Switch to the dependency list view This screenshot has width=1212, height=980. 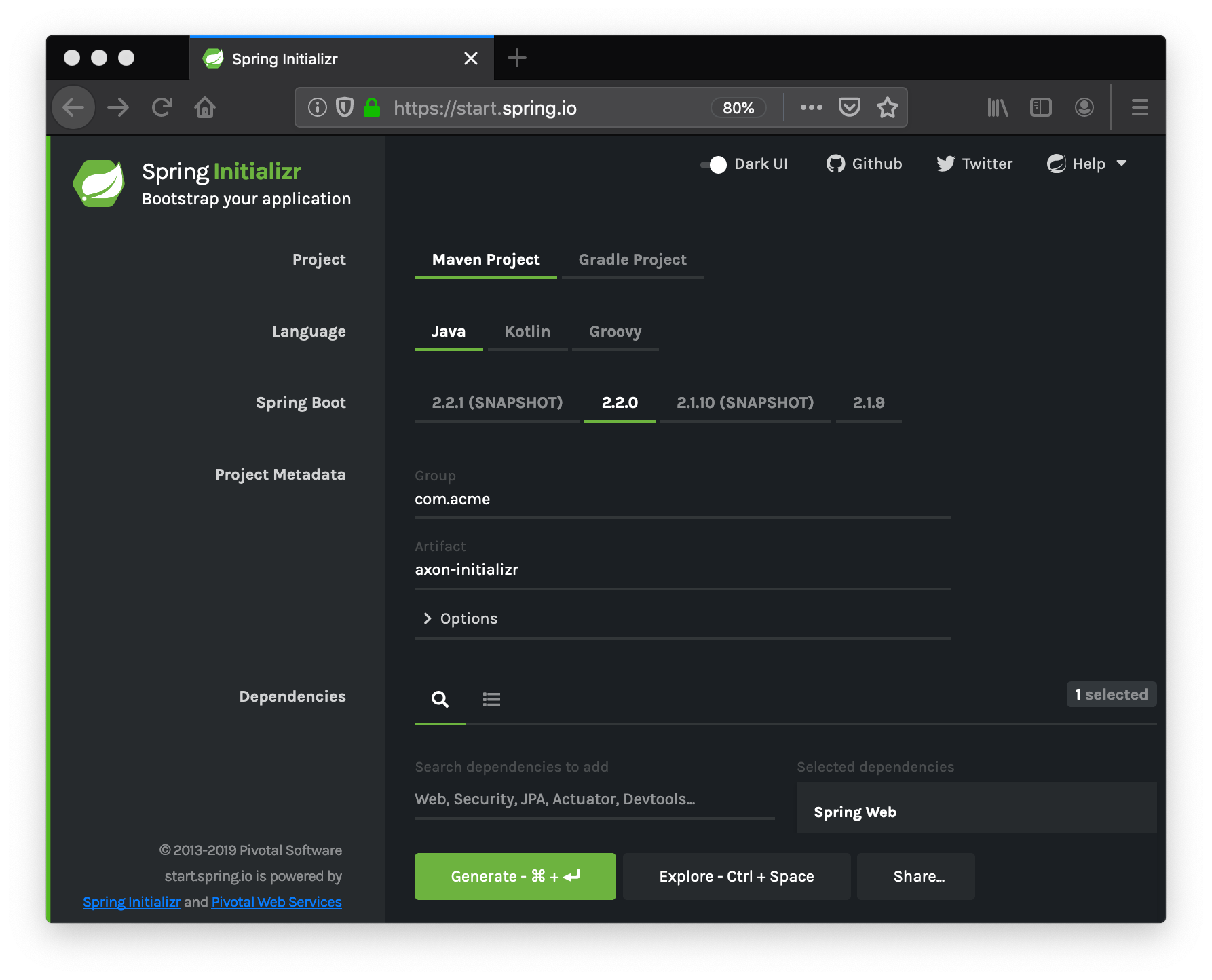pyautogui.click(x=491, y=699)
